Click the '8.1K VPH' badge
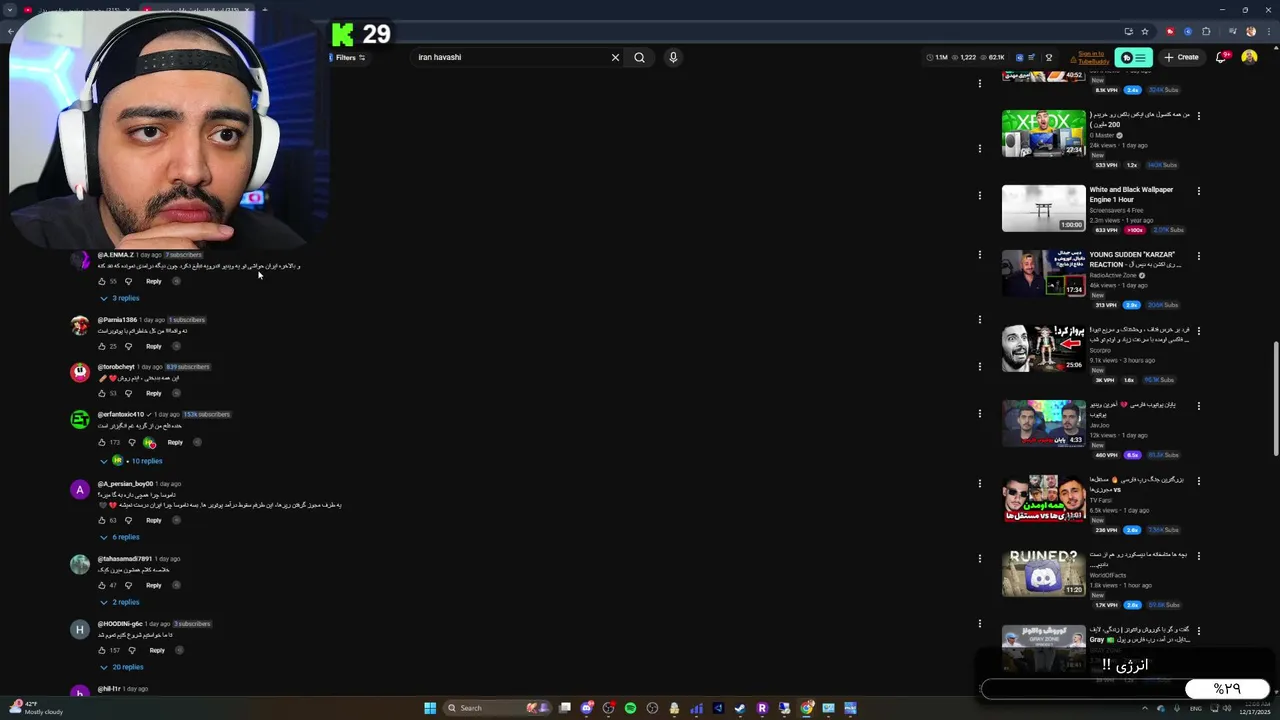1280x720 pixels. click(x=1106, y=90)
